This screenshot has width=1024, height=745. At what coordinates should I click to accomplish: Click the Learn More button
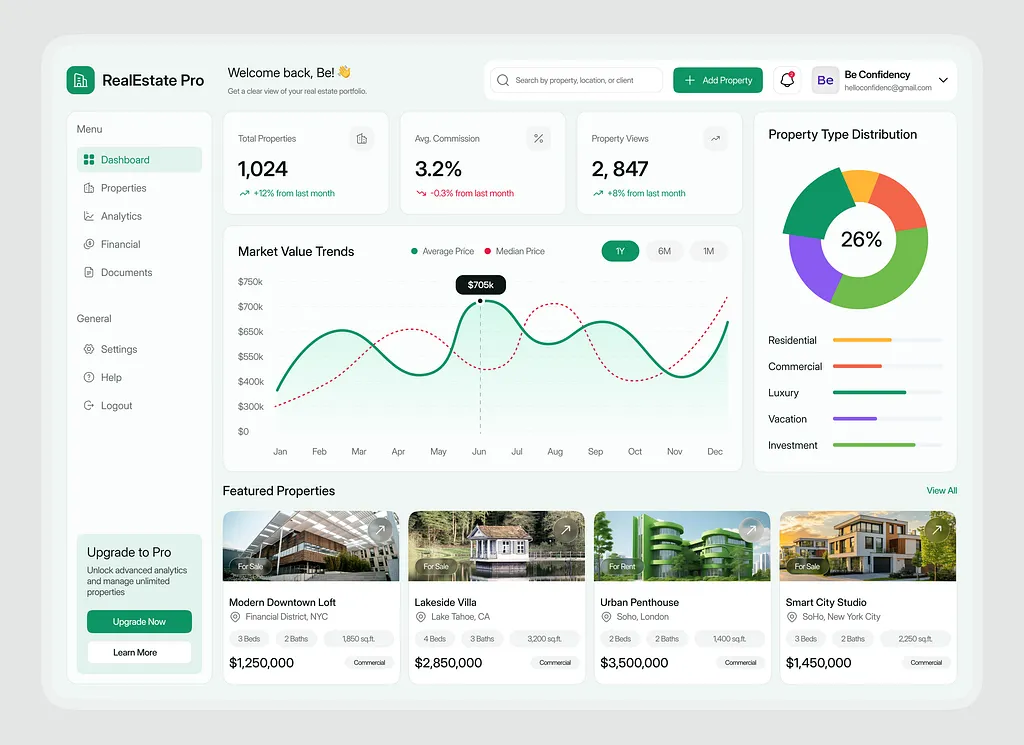[x=139, y=652]
